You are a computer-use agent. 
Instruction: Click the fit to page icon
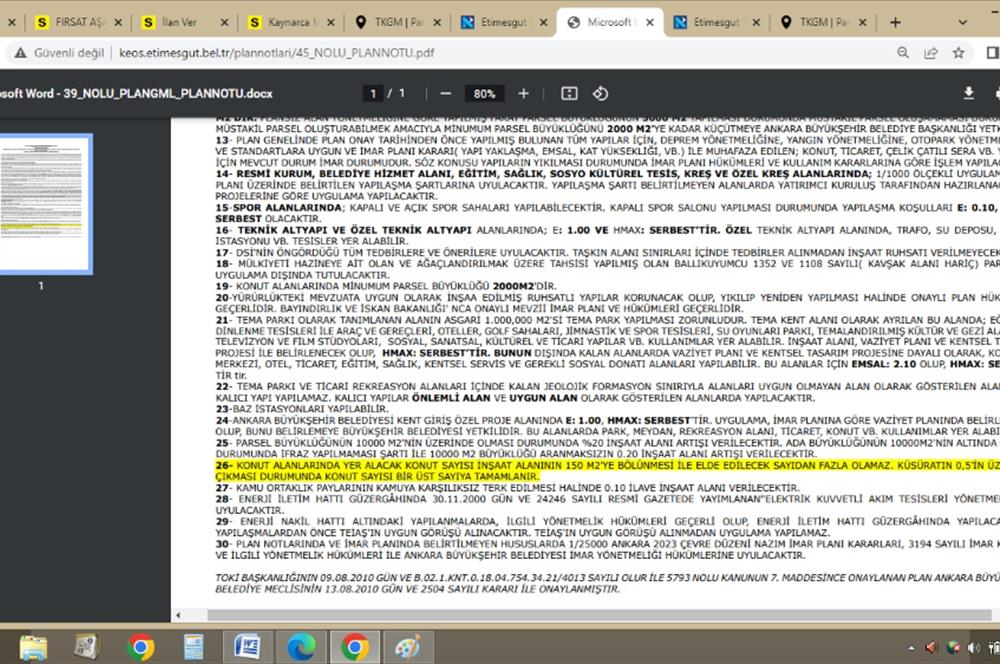(x=569, y=93)
